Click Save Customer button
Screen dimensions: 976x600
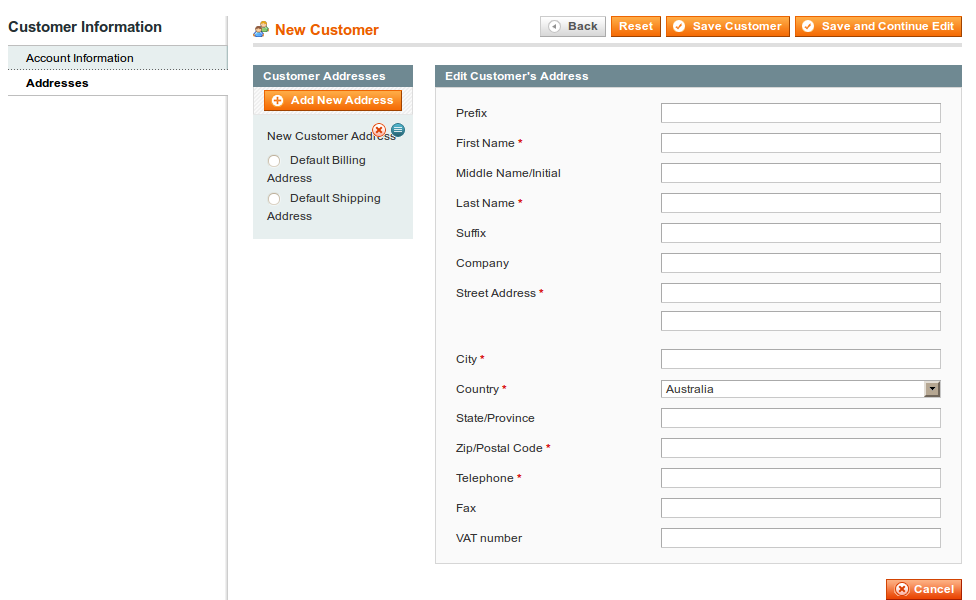click(x=728, y=27)
